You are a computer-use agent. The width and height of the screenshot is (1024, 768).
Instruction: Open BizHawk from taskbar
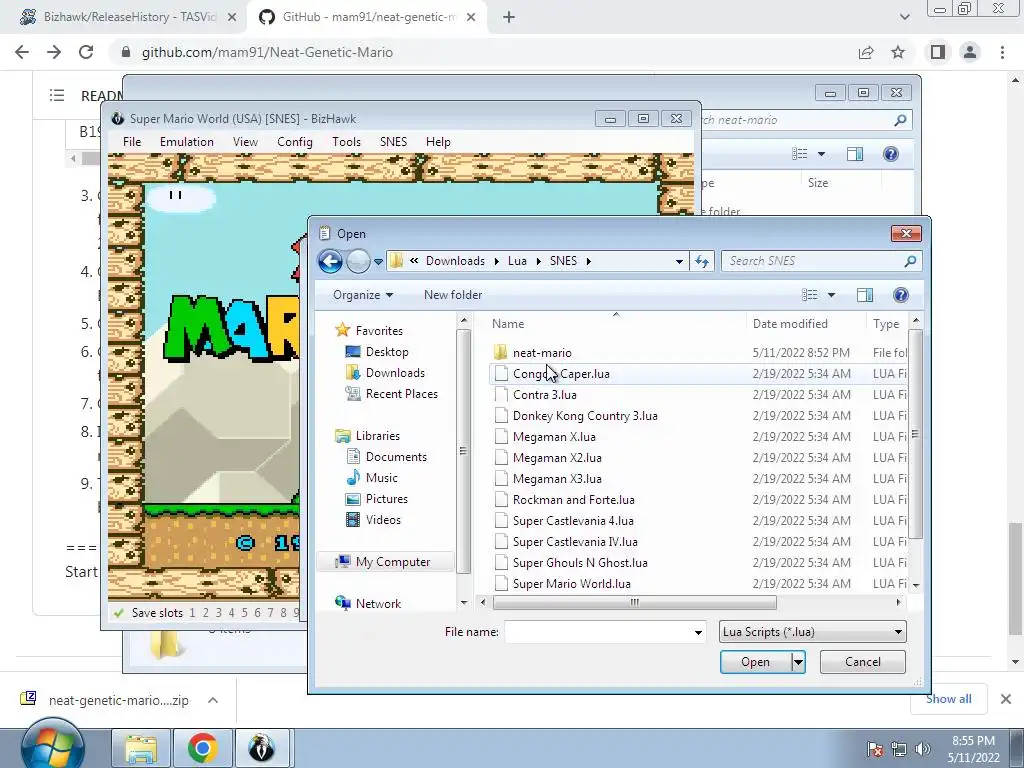pos(262,748)
